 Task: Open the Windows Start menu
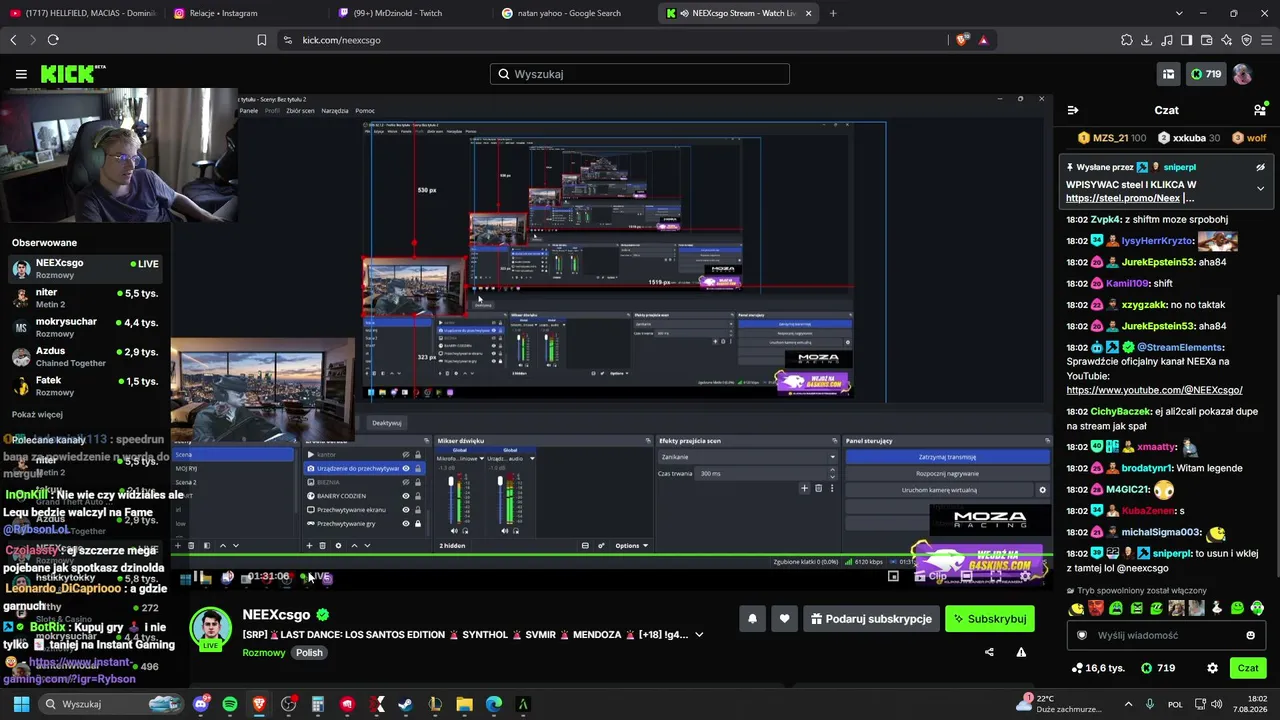[x=21, y=704]
